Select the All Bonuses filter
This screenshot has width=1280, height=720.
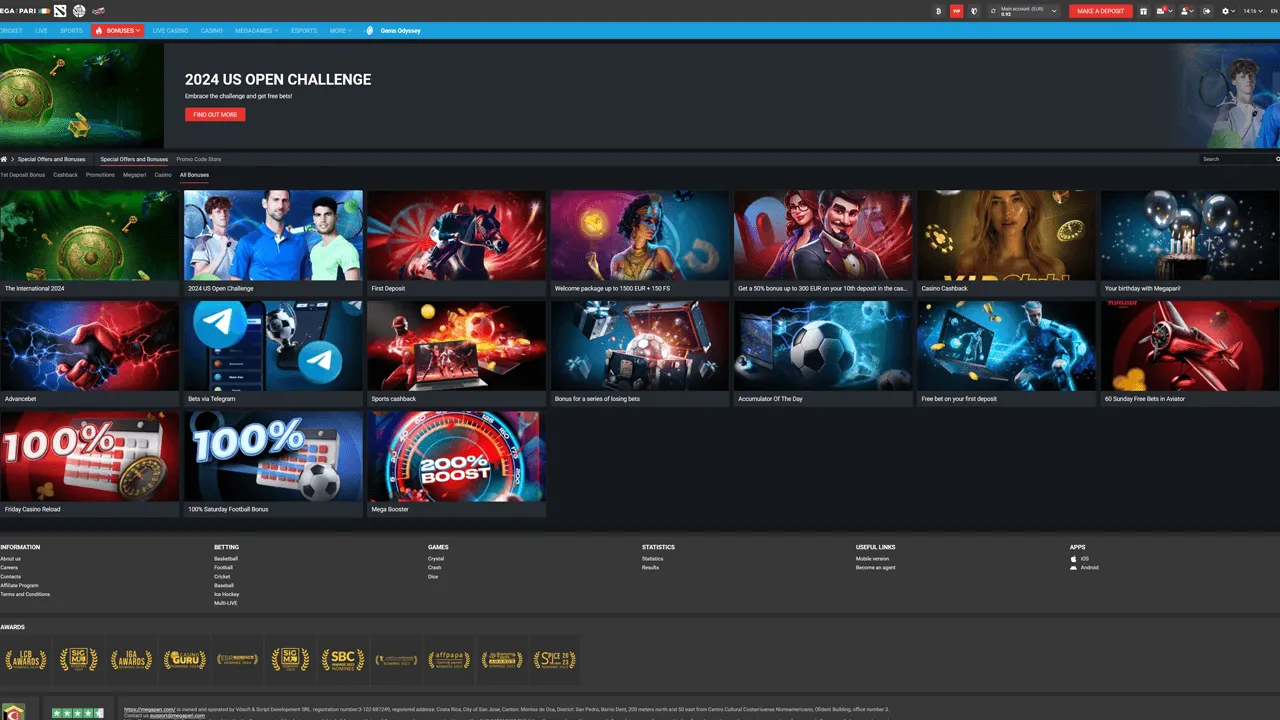pyautogui.click(x=194, y=175)
